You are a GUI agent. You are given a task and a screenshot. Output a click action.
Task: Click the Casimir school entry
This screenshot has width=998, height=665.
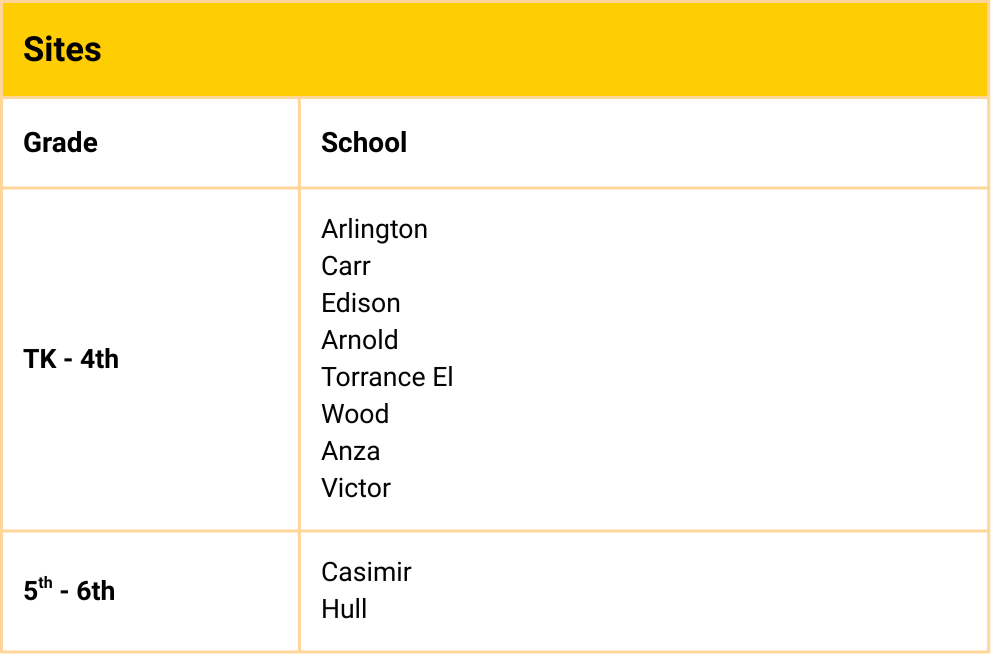click(366, 572)
